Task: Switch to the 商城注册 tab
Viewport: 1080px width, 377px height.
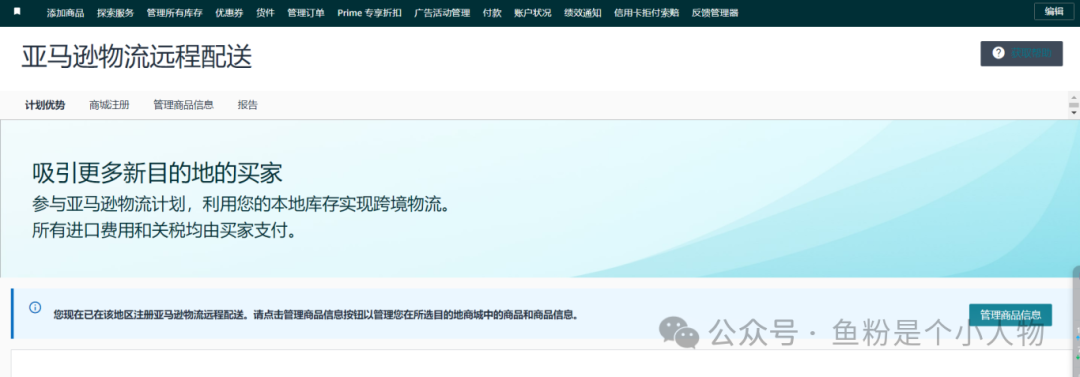Action: [109, 105]
